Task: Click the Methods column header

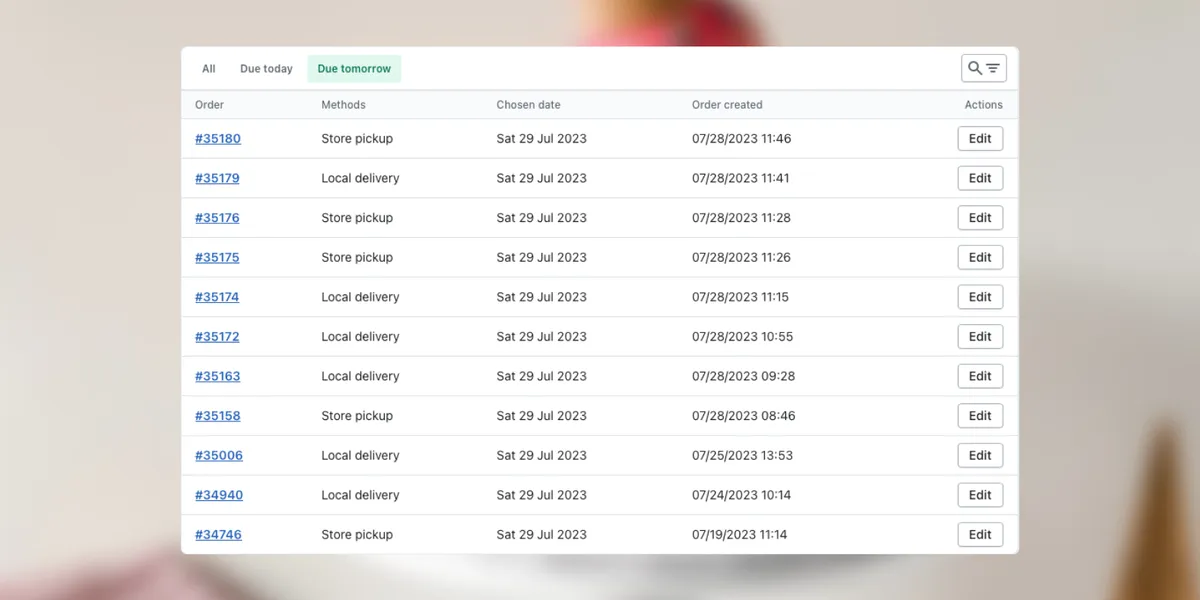Action: [343, 104]
